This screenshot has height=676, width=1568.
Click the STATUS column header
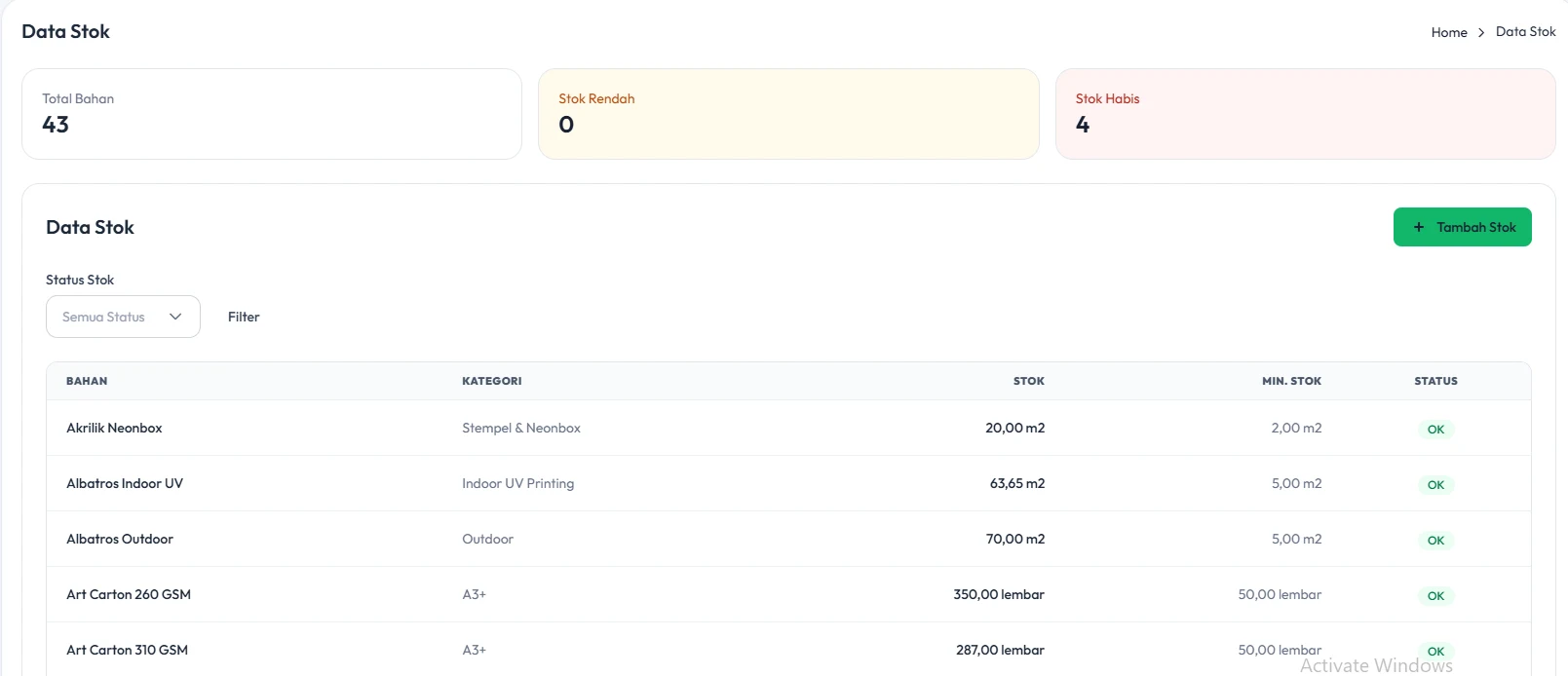tap(1435, 381)
